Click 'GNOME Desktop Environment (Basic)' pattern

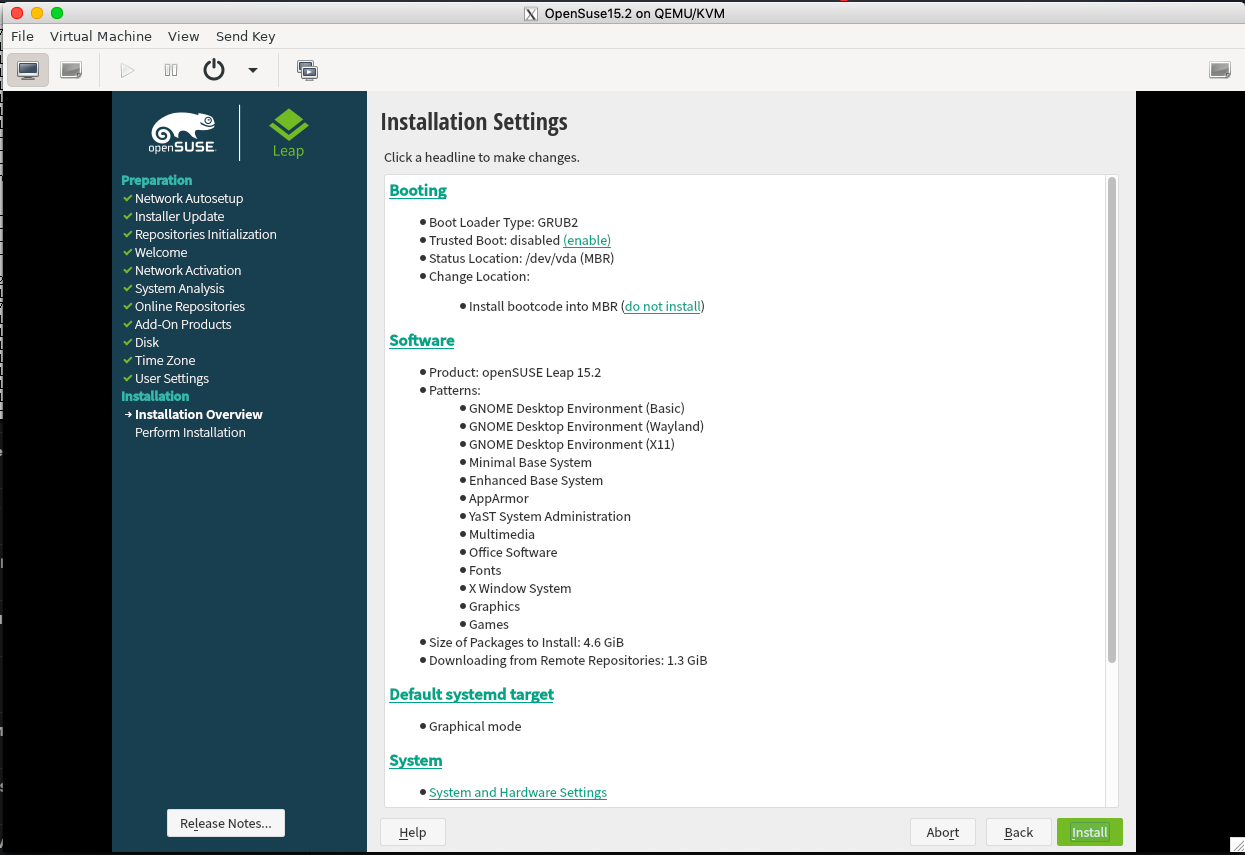[577, 408]
